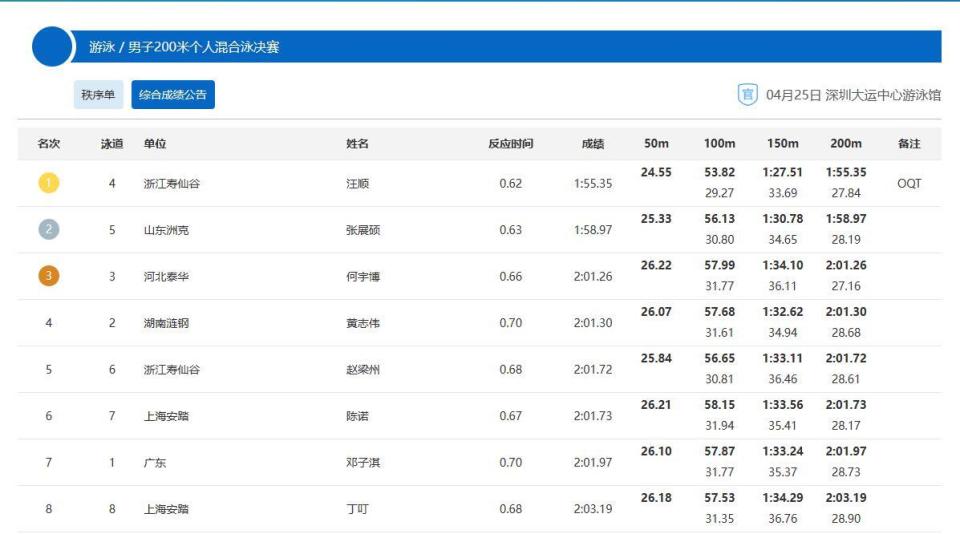Viewport: 960px width, 534px height.
Task: Click team name 河北泰华
Action: point(166,276)
